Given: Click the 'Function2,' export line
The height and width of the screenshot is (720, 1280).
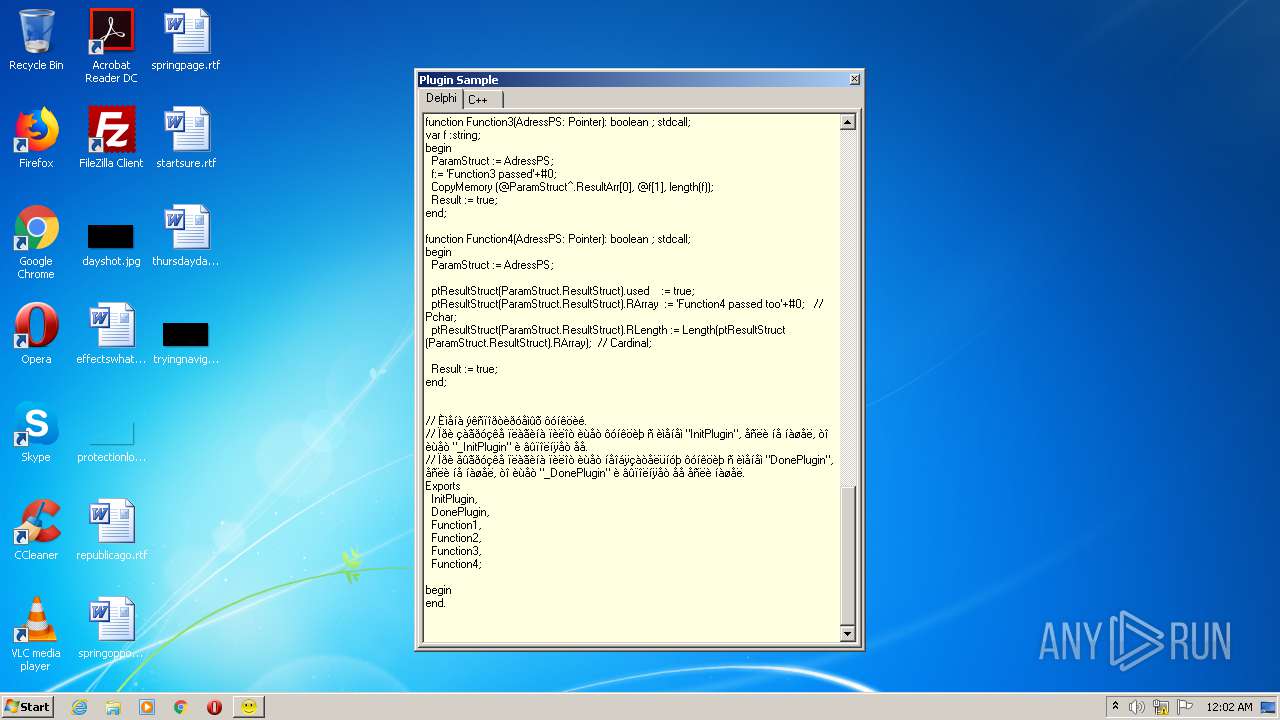Looking at the screenshot, I should tap(456, 538).
